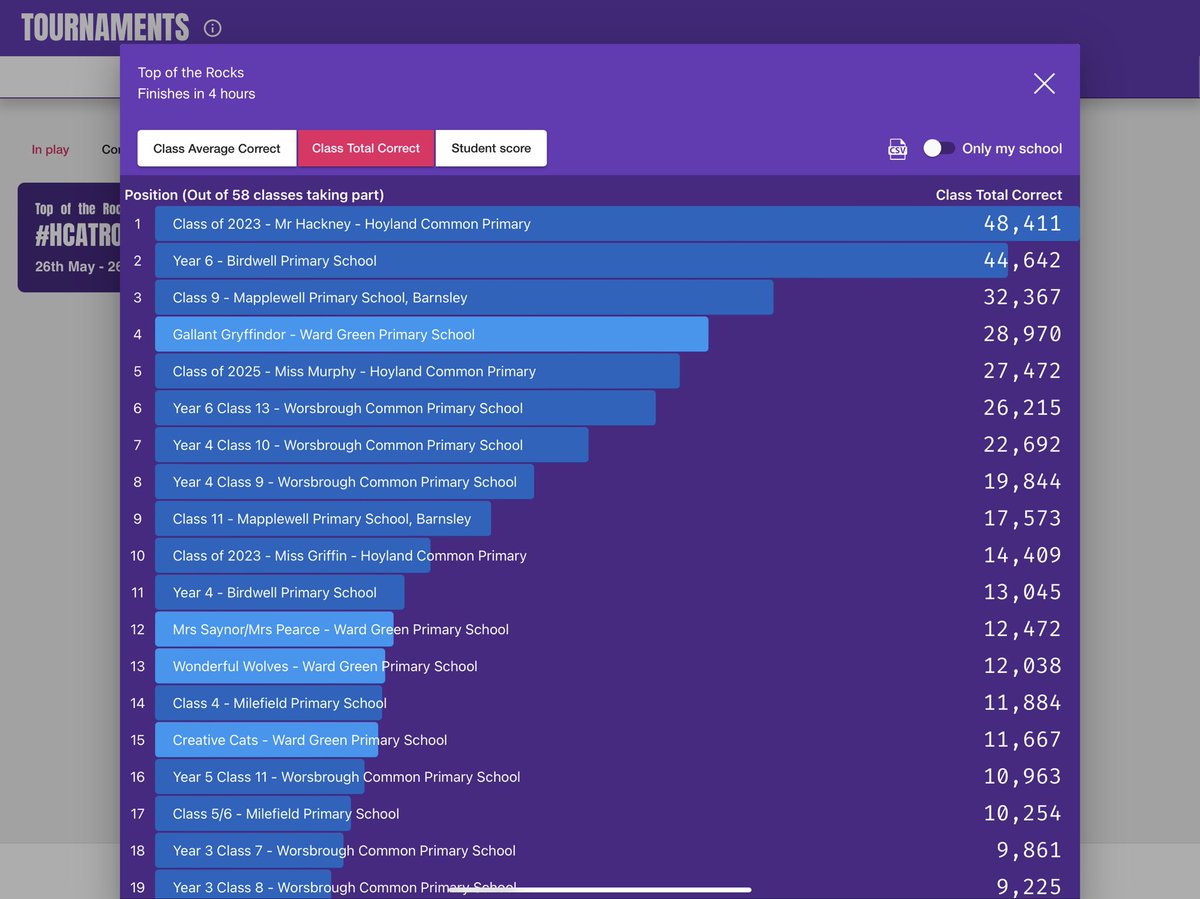Download leaderboard as CSV
This screenshot has height=899, width=1200.
(x=898, y=149)
